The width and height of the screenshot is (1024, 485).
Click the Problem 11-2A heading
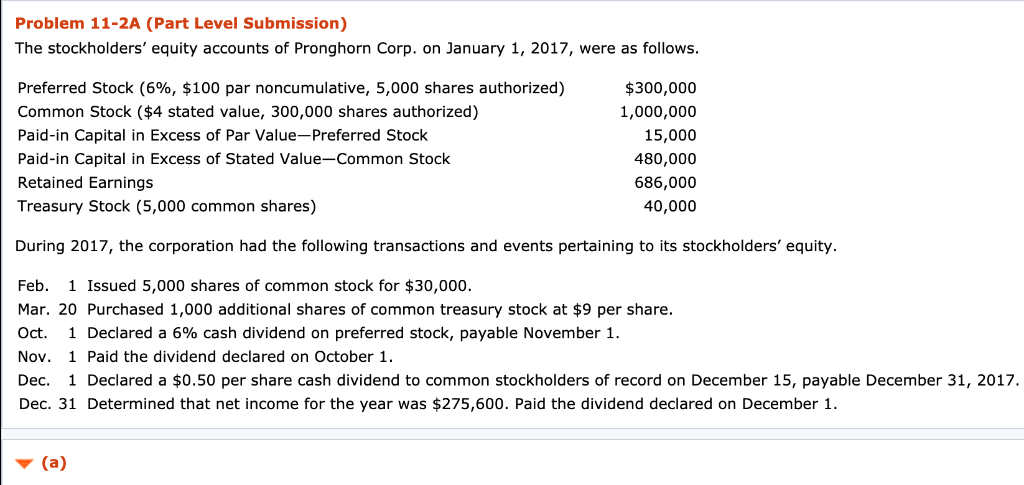point(181,23)
